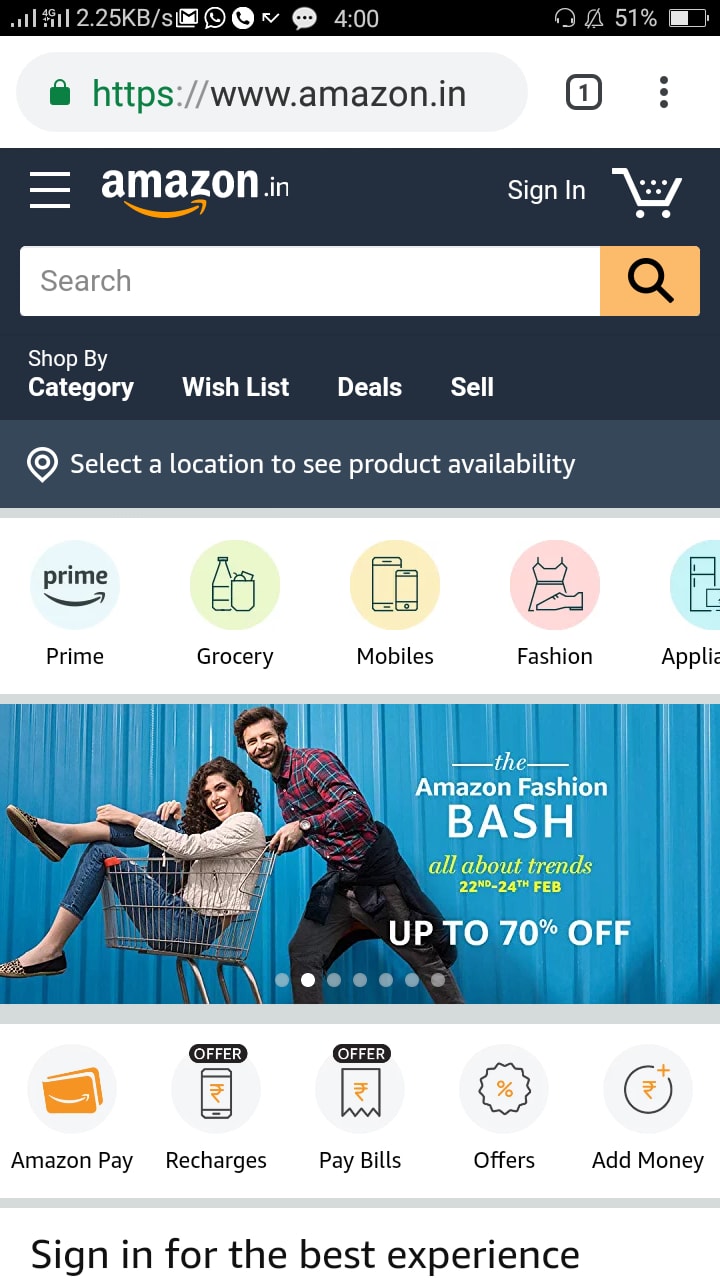Go to Wish List
This screenshot has height=1280, width=720.
tap(236, 387)
